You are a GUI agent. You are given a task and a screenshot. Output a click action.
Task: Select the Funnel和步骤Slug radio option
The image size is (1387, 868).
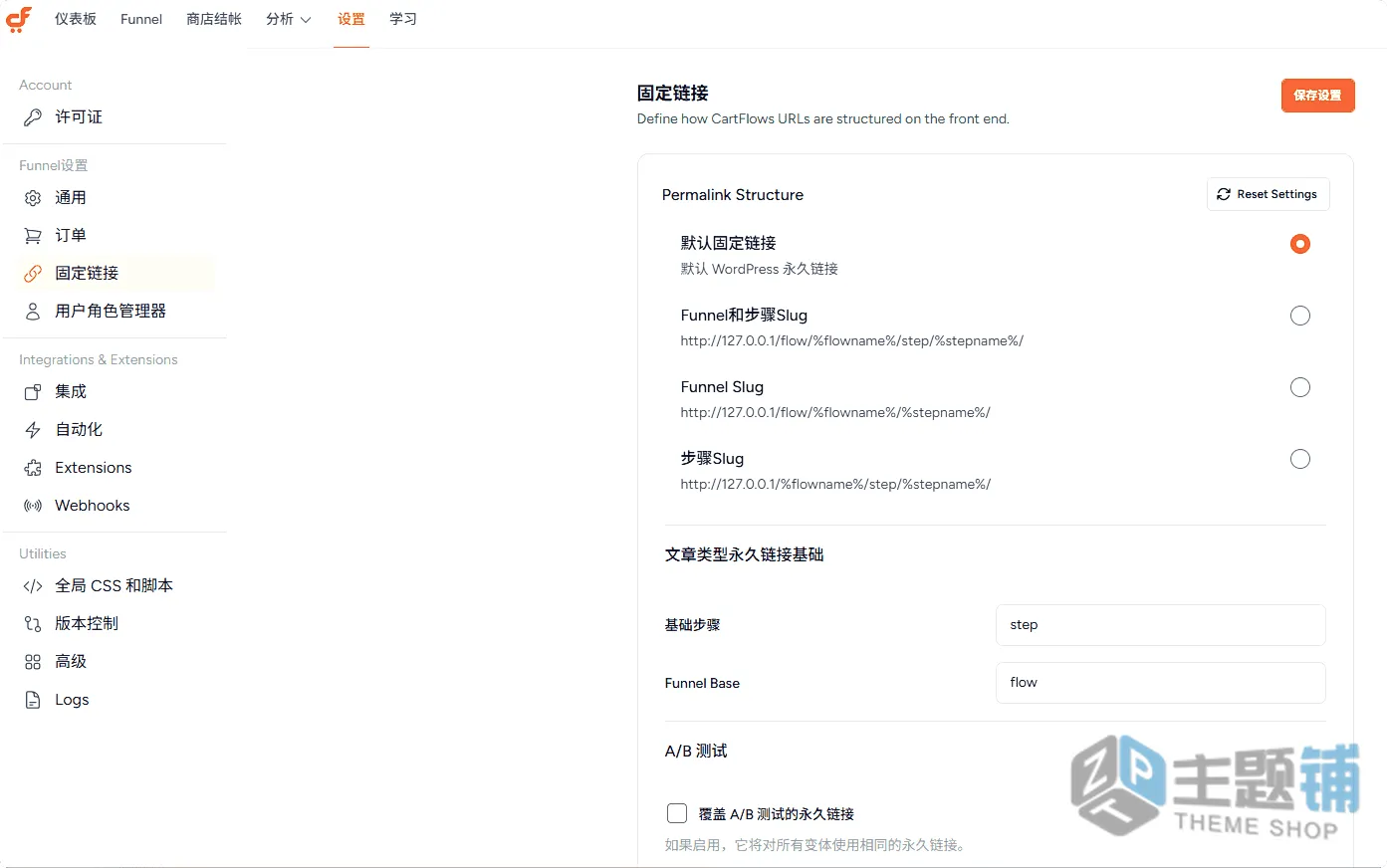1300,316
